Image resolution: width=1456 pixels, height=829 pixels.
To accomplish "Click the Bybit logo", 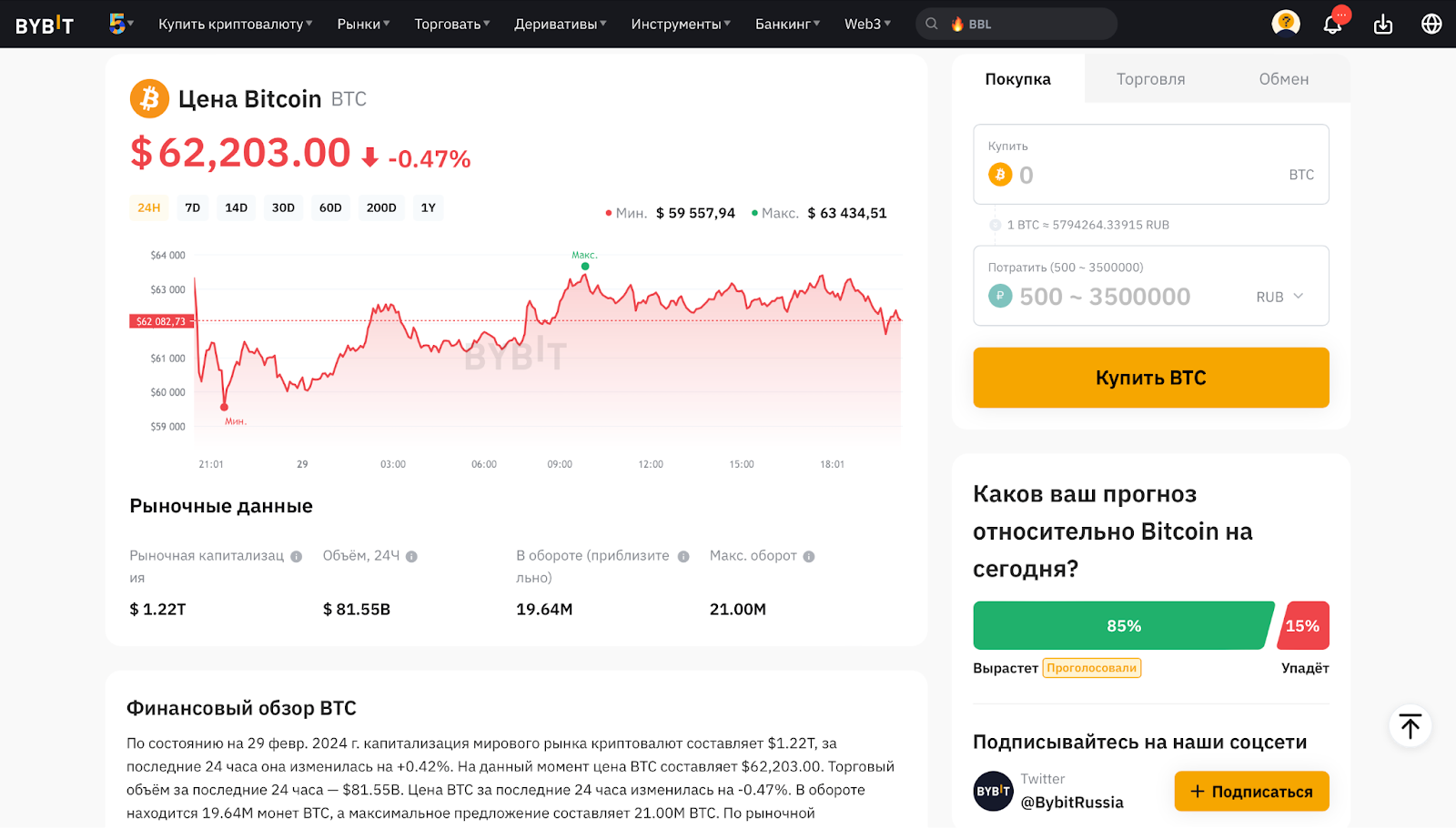I will point(45,24).
